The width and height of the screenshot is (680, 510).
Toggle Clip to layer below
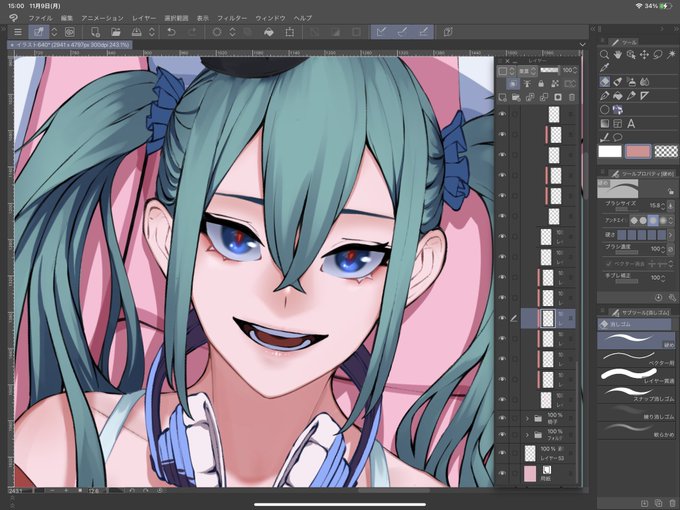(513, 84)
